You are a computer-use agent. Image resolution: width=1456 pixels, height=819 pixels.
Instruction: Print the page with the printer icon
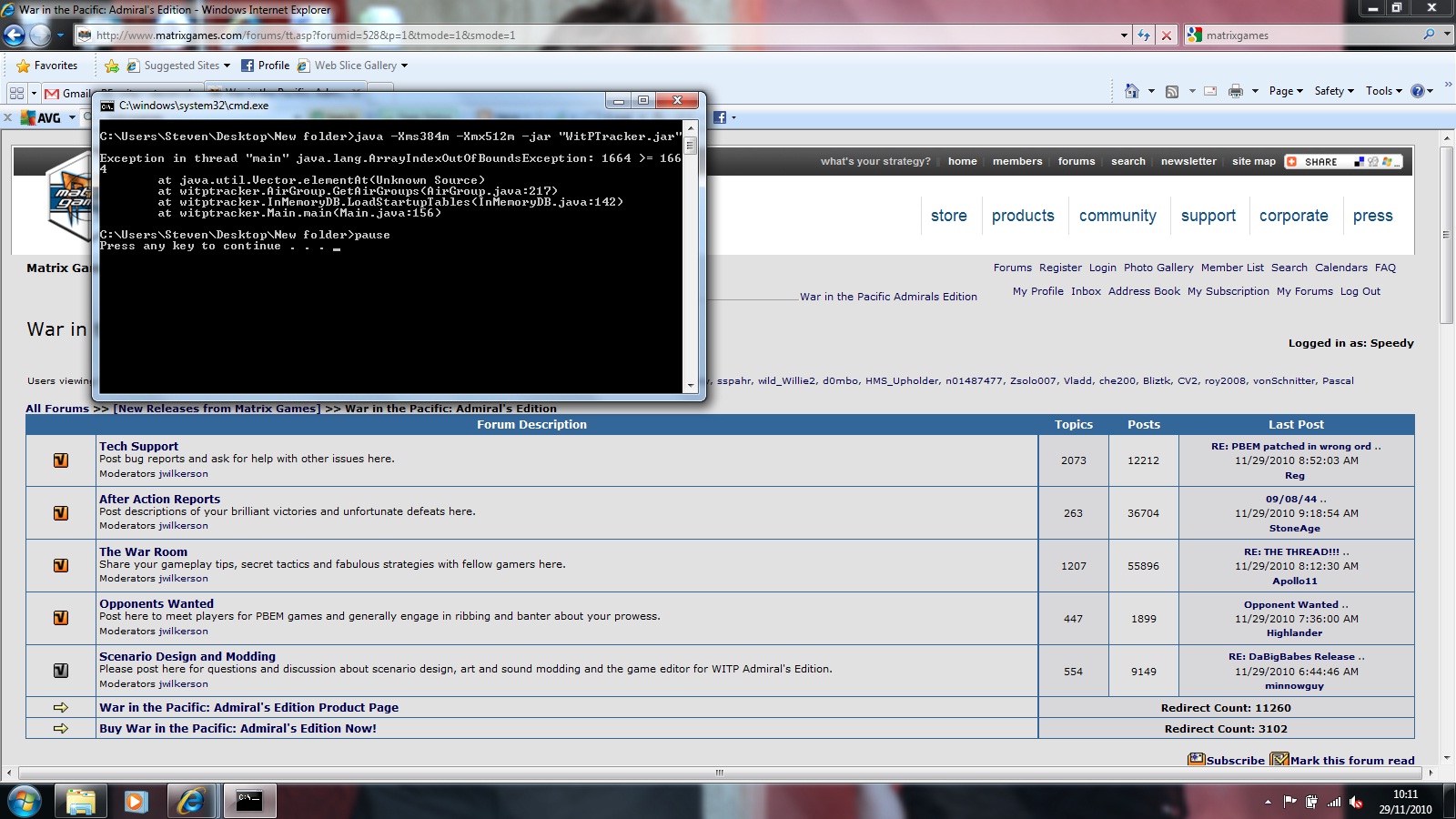tap(1235, 91)
